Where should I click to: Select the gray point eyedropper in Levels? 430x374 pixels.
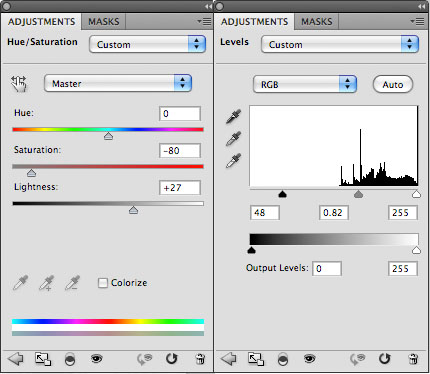pyautogui.click(x=233, y=139)
